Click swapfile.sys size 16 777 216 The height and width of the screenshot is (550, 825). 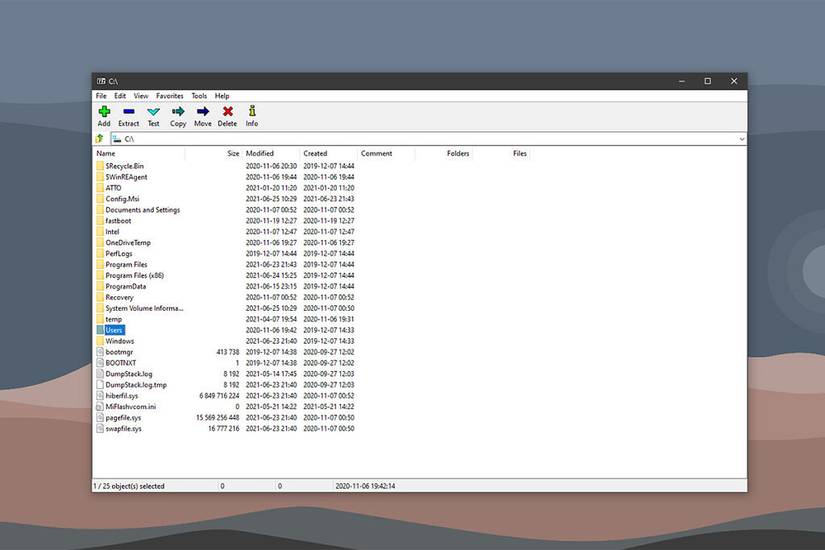pyautogui.click(x=224, y=428)
